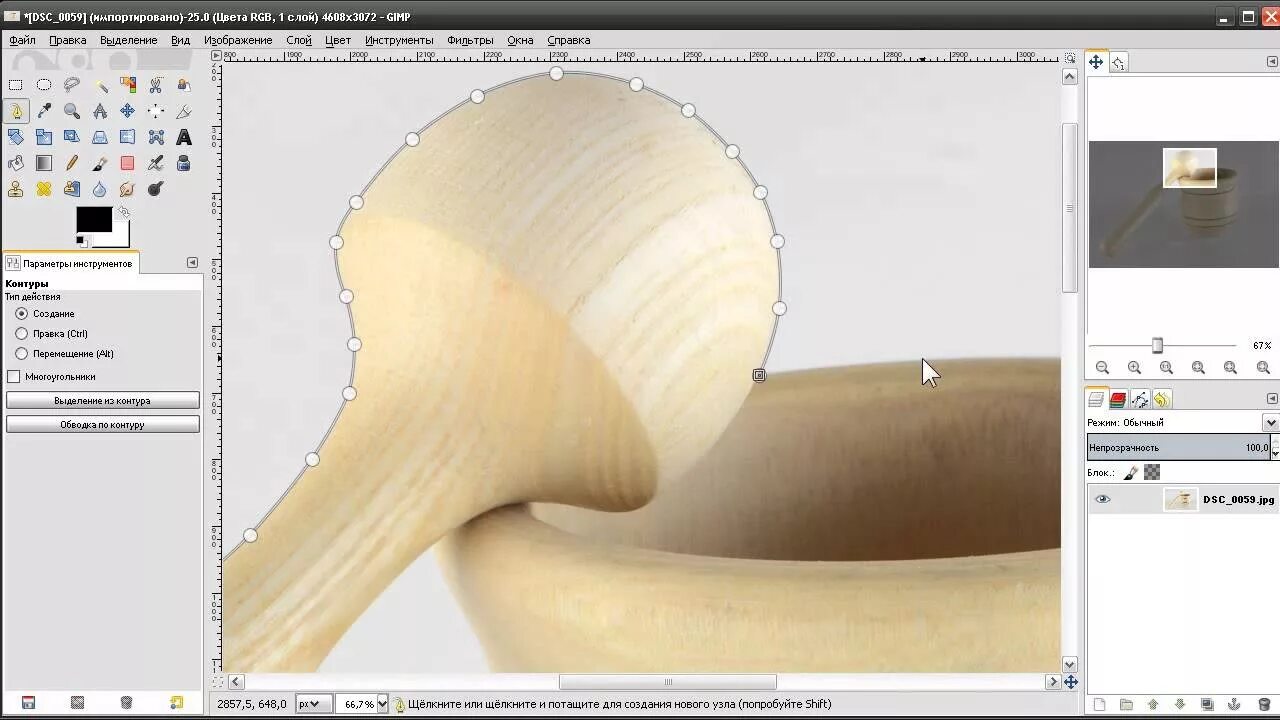Select the Move tool
This screenshot has height=720, width=1280.
click(x=128, y=111)
